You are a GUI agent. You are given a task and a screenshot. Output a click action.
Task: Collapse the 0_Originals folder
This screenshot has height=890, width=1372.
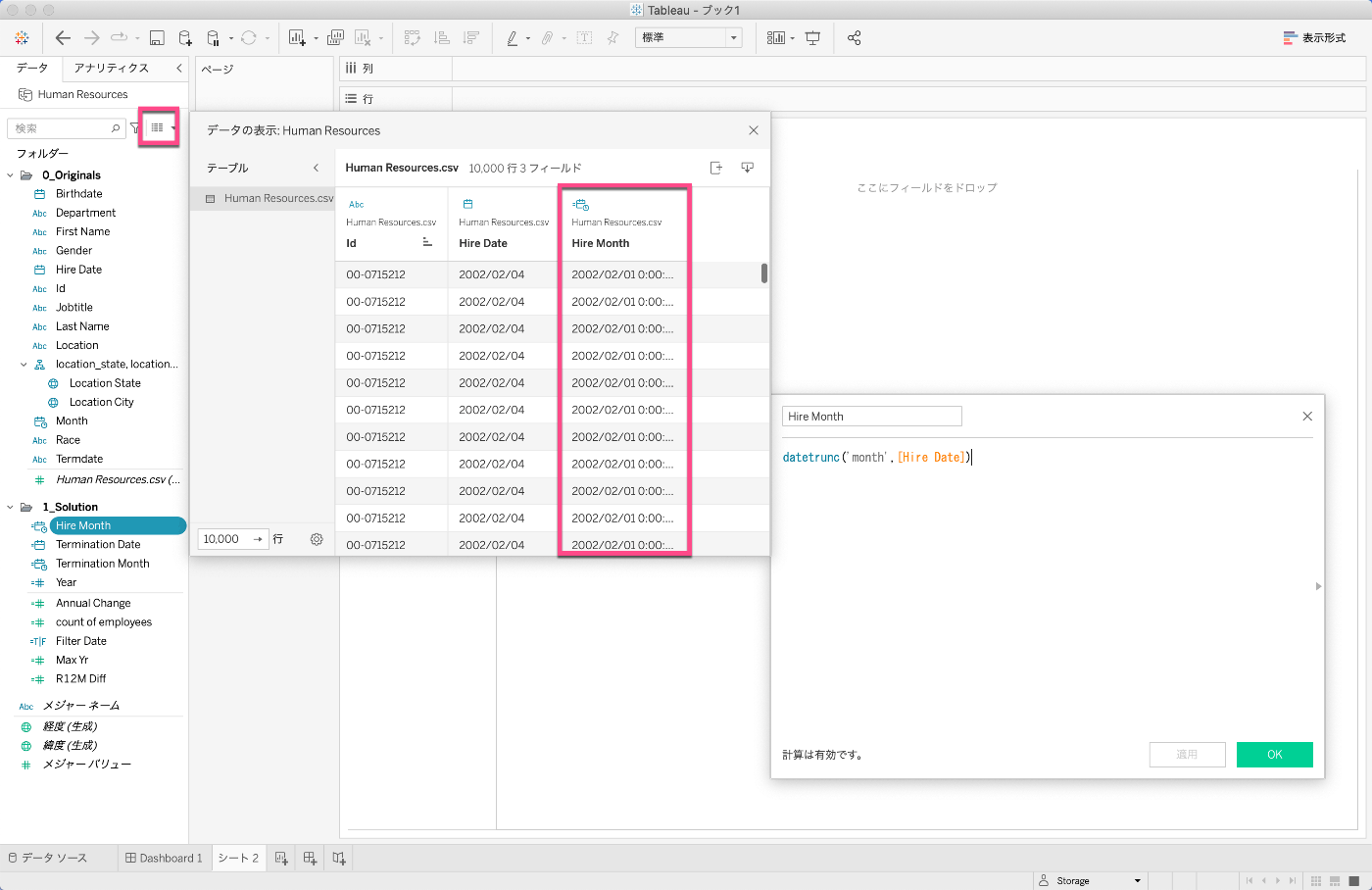pyautogui.click(x=11, y=175)
